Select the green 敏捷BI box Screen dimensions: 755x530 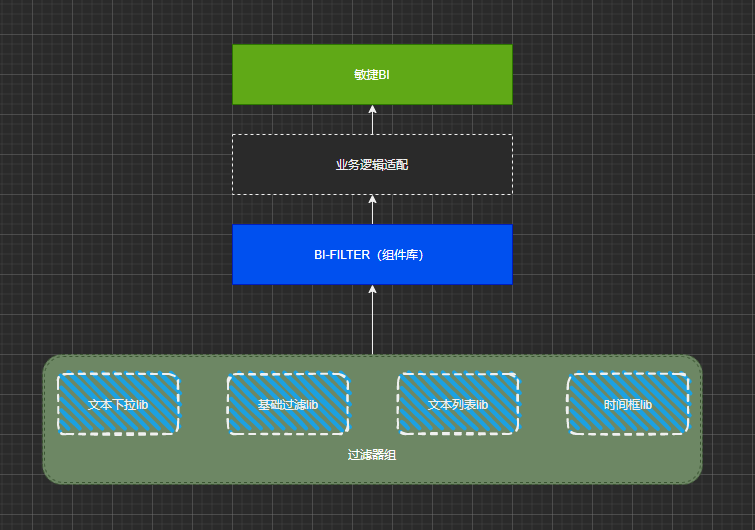point(372,74)
